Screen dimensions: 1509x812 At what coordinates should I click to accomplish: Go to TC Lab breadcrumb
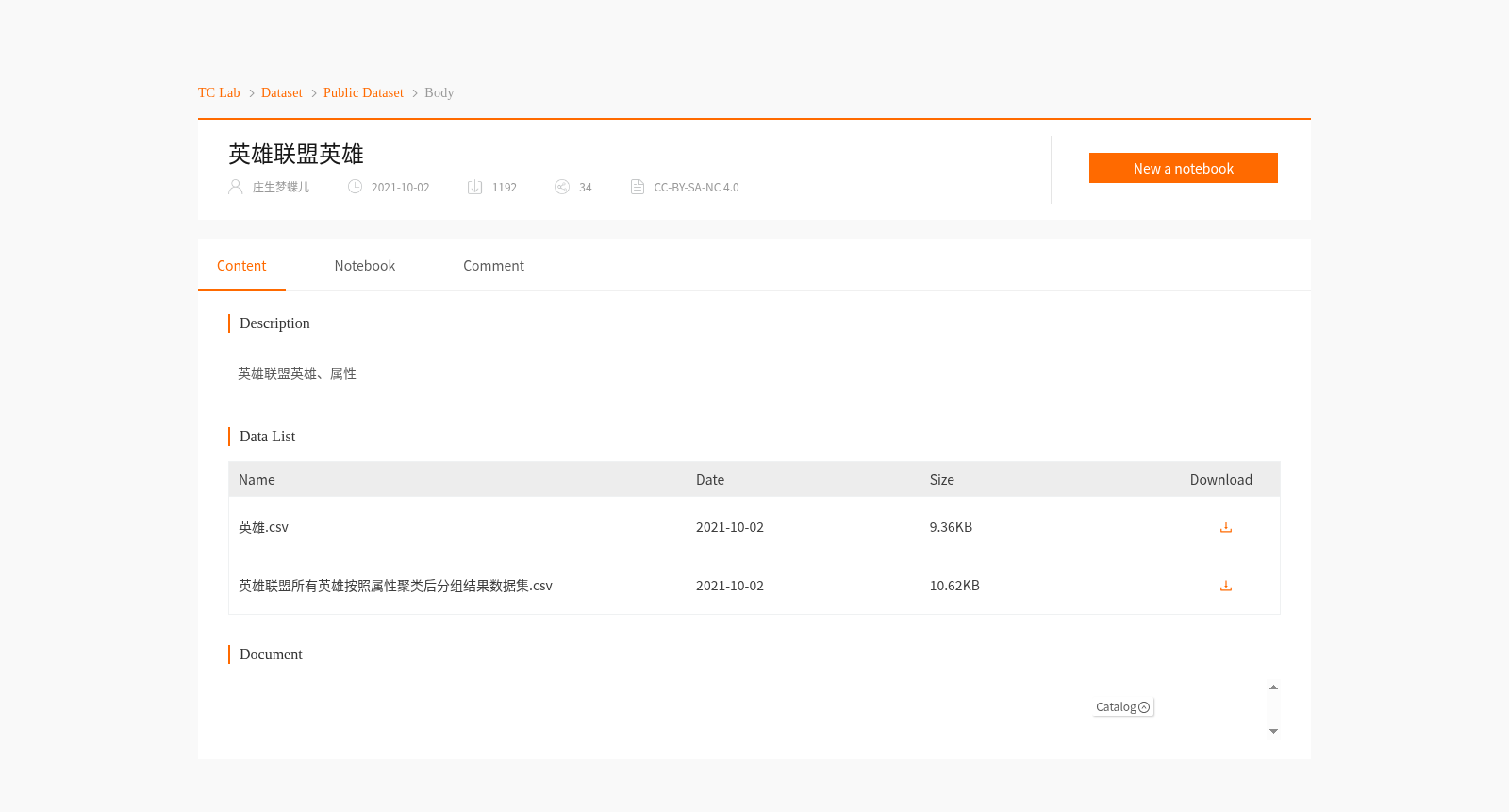pos(219,92)
